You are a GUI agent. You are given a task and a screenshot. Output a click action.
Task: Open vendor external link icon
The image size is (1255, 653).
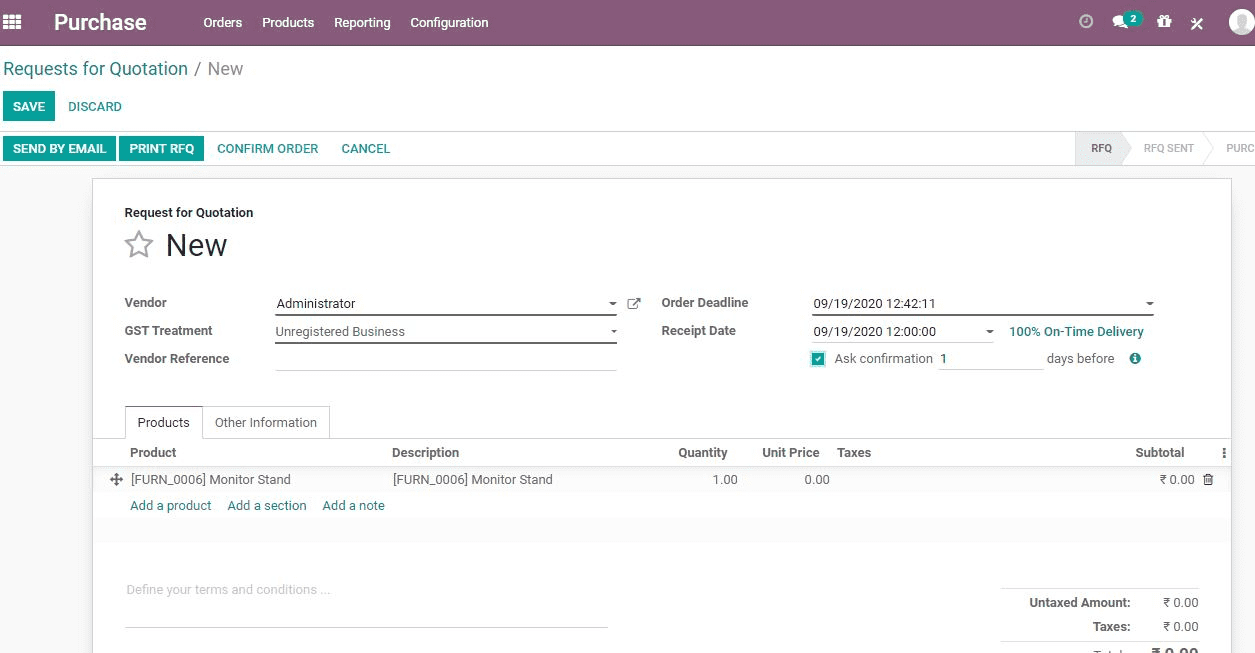pyautogui.click(x=633, y=303)
